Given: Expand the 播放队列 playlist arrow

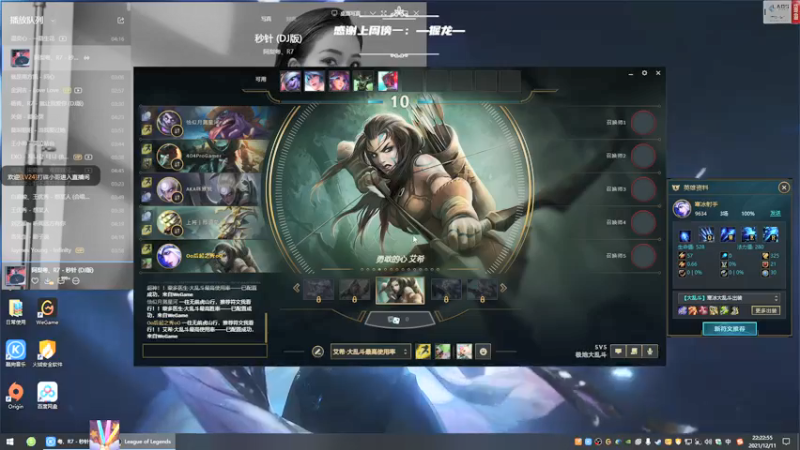Looking at the screenshot, I should coord(53,21).
